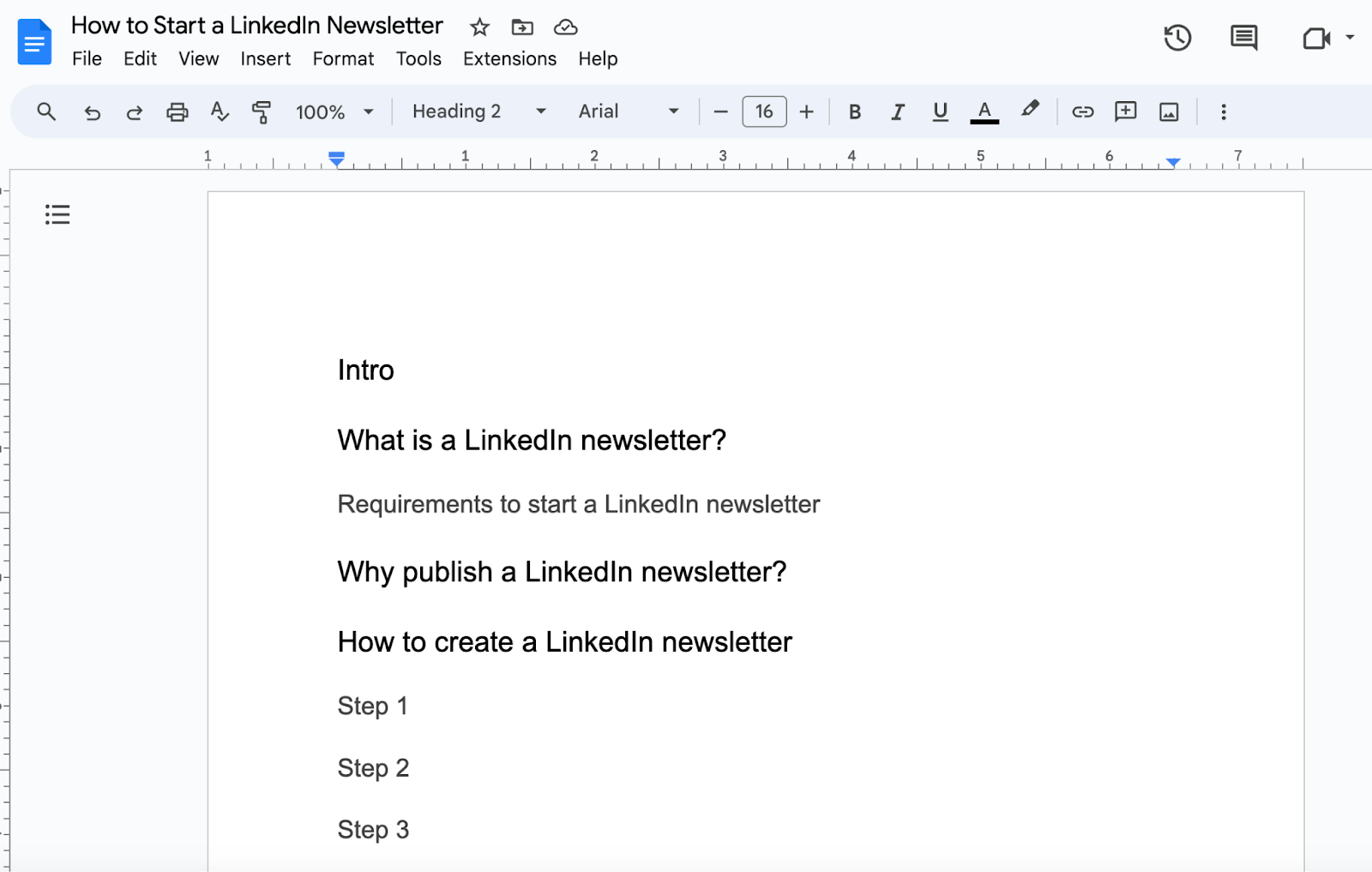Open the Edit menu
1372x872 pixels.
(140, 59)
